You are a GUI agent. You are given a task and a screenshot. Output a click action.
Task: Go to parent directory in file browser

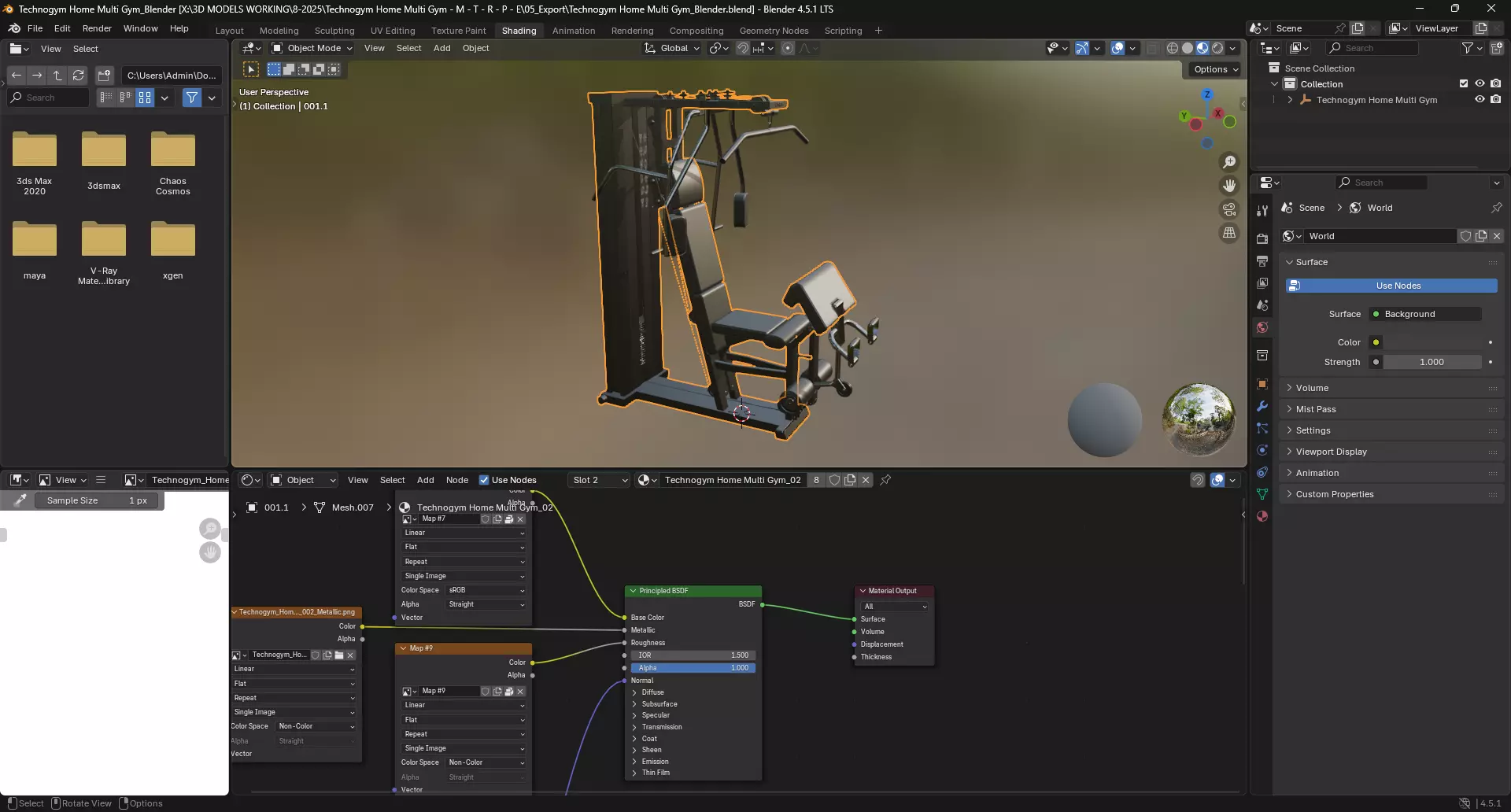tap(57, 76)
